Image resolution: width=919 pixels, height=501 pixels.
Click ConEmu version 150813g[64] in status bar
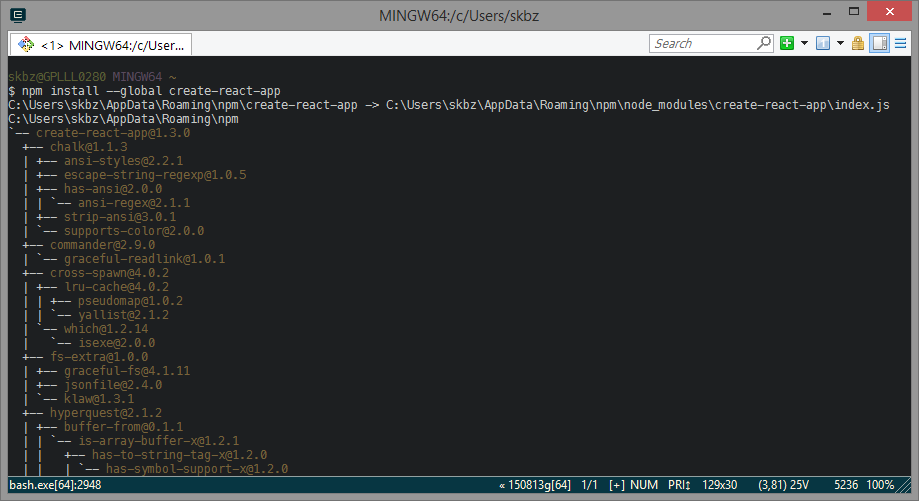click(x=535, y=485)
